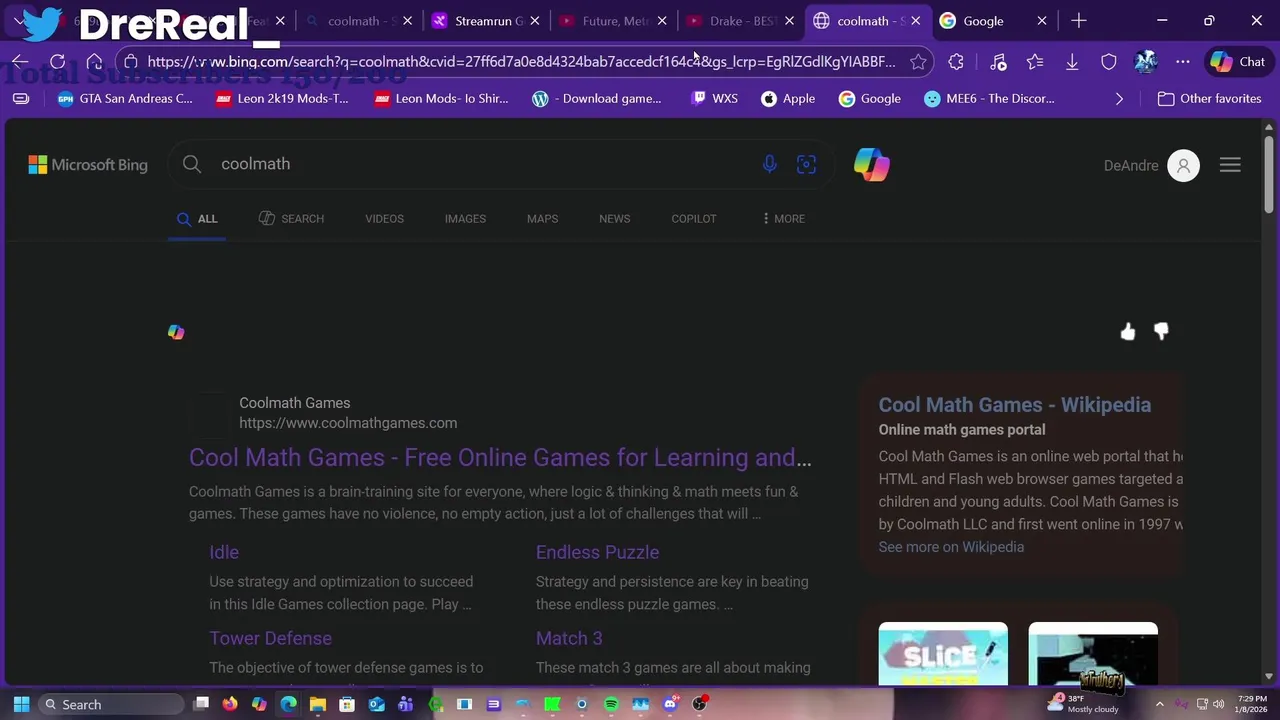The width and height of the screenshot is (1280, 720).
Task: Open File Explorer from the taskbar
Action: pyautogui.click(x=318, y=704)
